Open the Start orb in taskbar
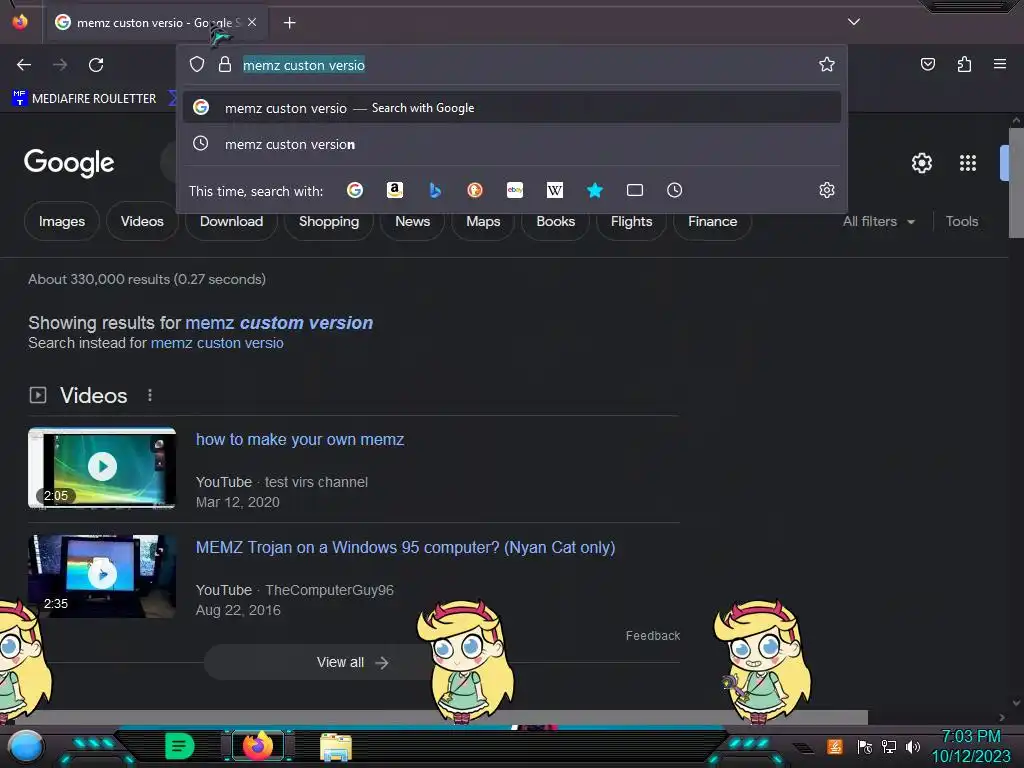 26,746
